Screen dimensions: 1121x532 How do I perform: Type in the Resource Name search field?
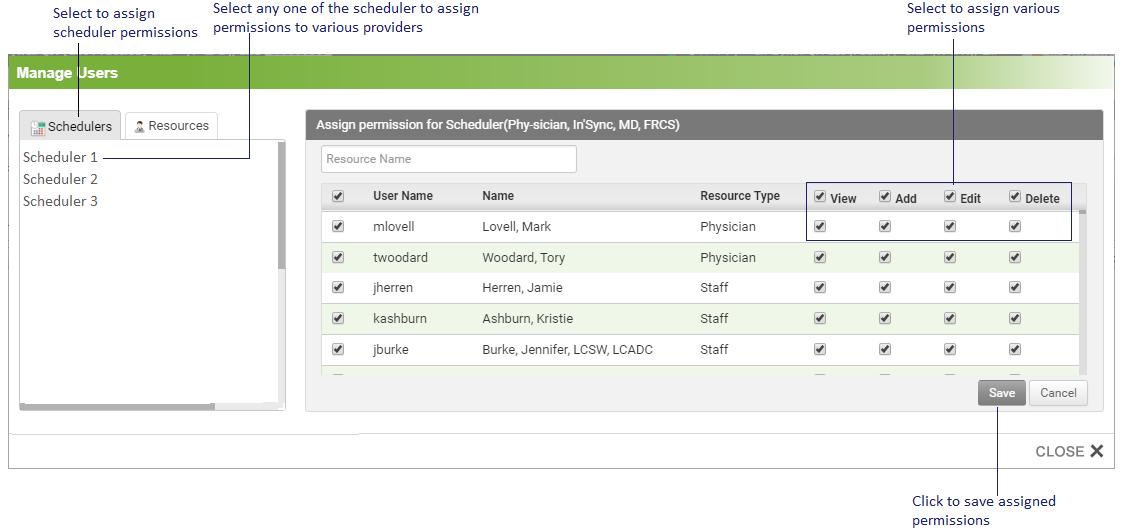(x=449, y=159)
